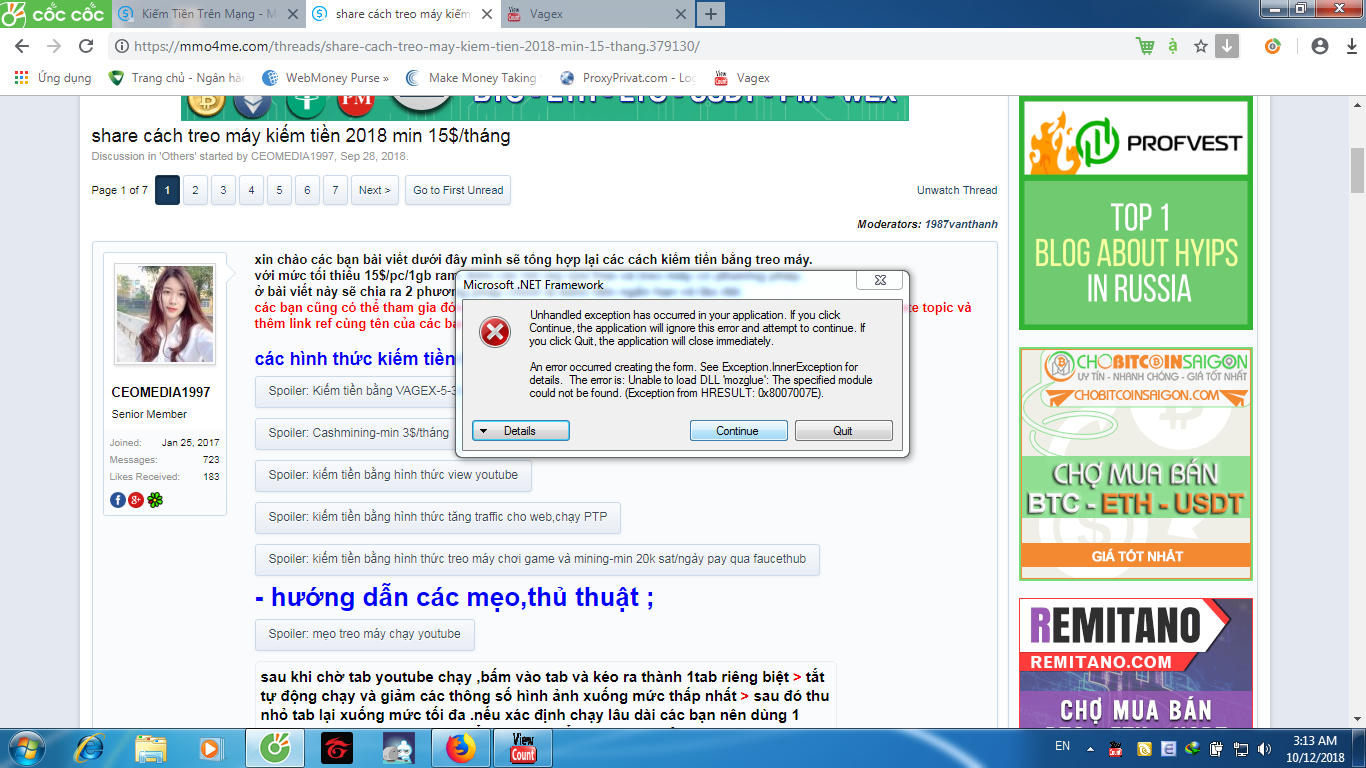Expand spoiler 'treo máy chơi game và mining'

pyautogui.click(x=537, y=559)
